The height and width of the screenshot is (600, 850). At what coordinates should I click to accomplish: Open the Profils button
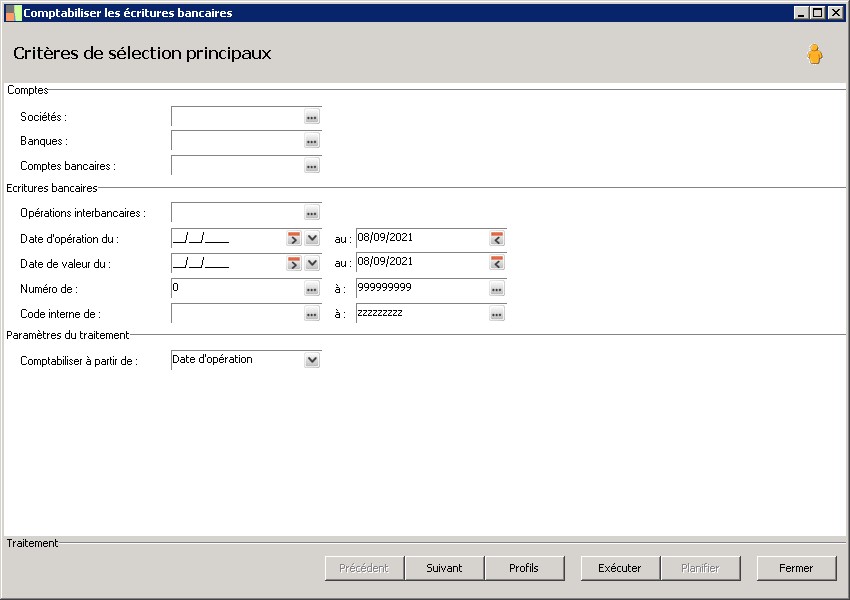coord(523,568)
